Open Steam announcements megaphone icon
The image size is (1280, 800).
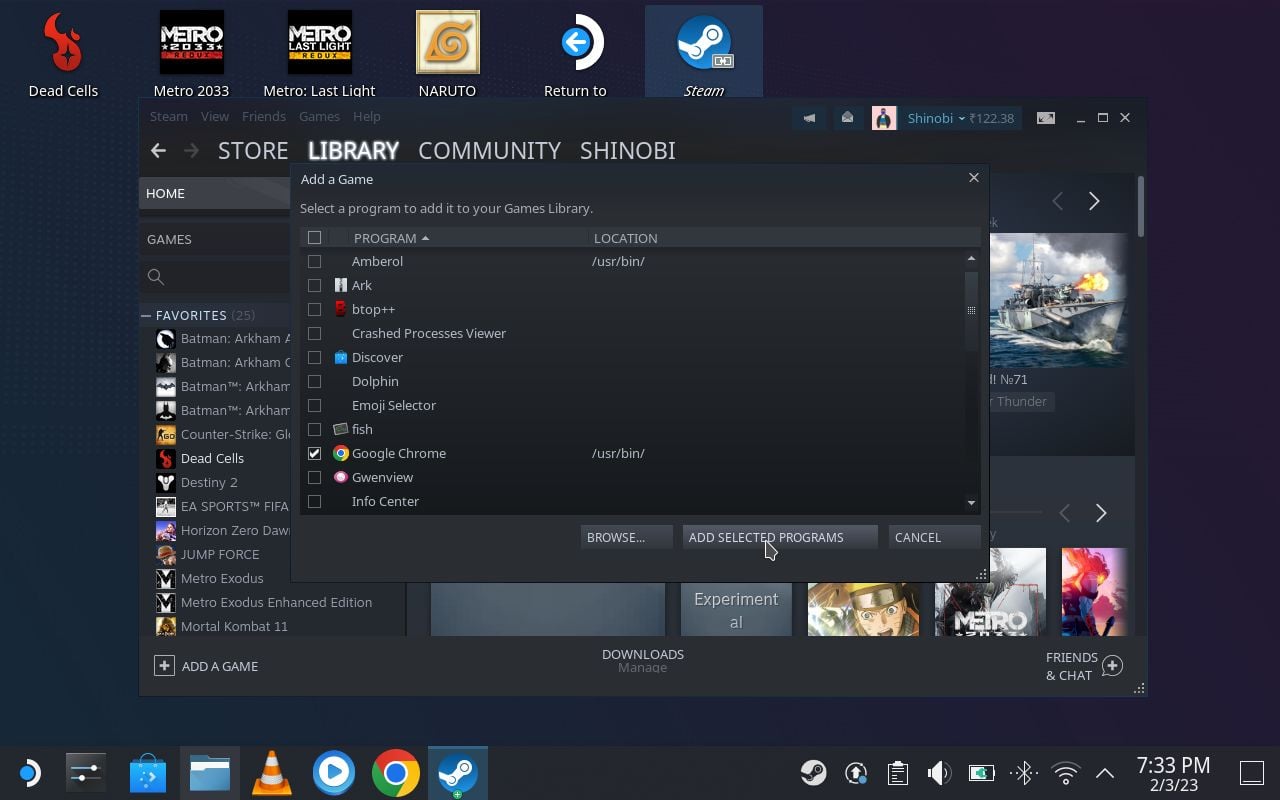(809, 118)
